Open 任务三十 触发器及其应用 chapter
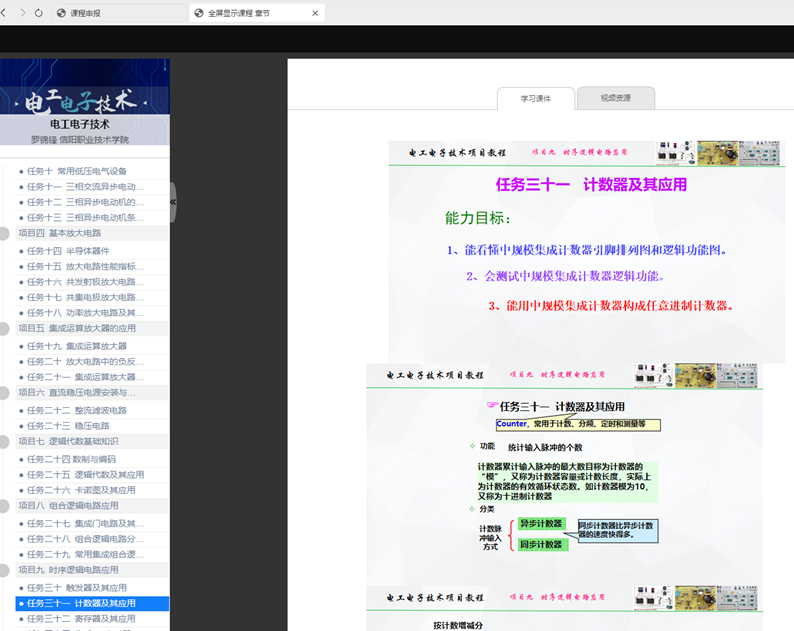794x631 pixels. [x=77, y=588]
